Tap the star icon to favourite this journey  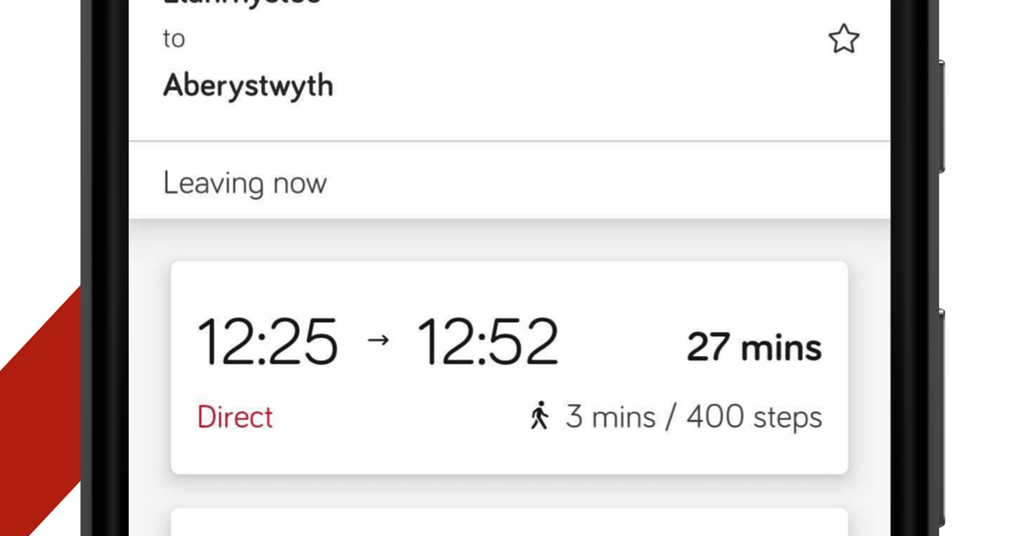[x=844, y=39]
